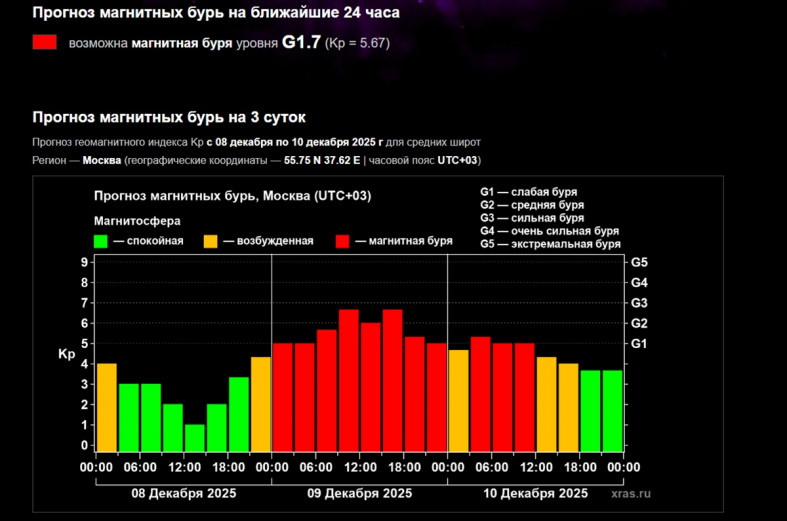Click the red storm alert indicator square
Screen dimensions: 787x521
pos(44,43)
